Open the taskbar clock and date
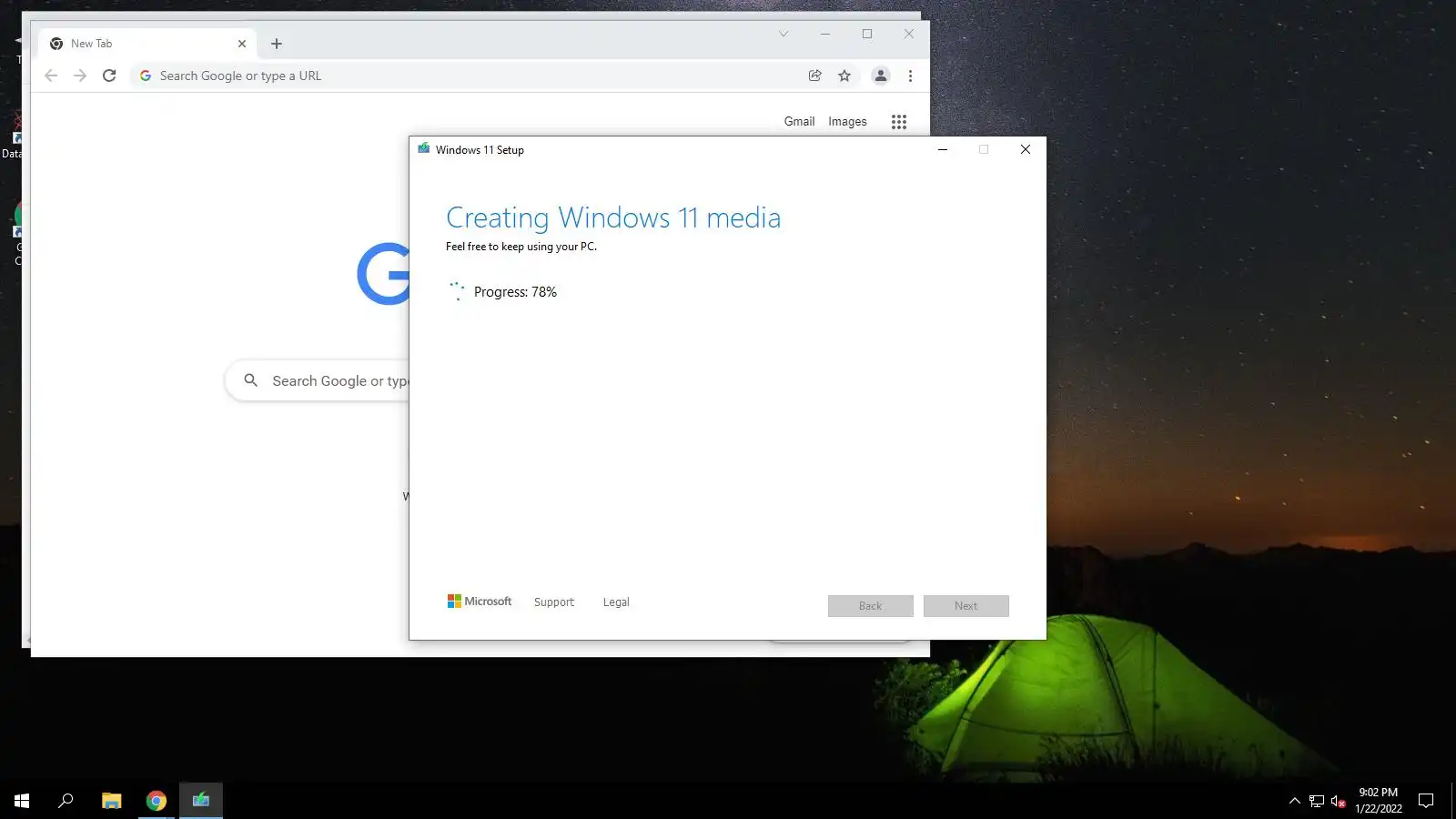Viewport: 1456px width, 819px height. (1378, 801)
